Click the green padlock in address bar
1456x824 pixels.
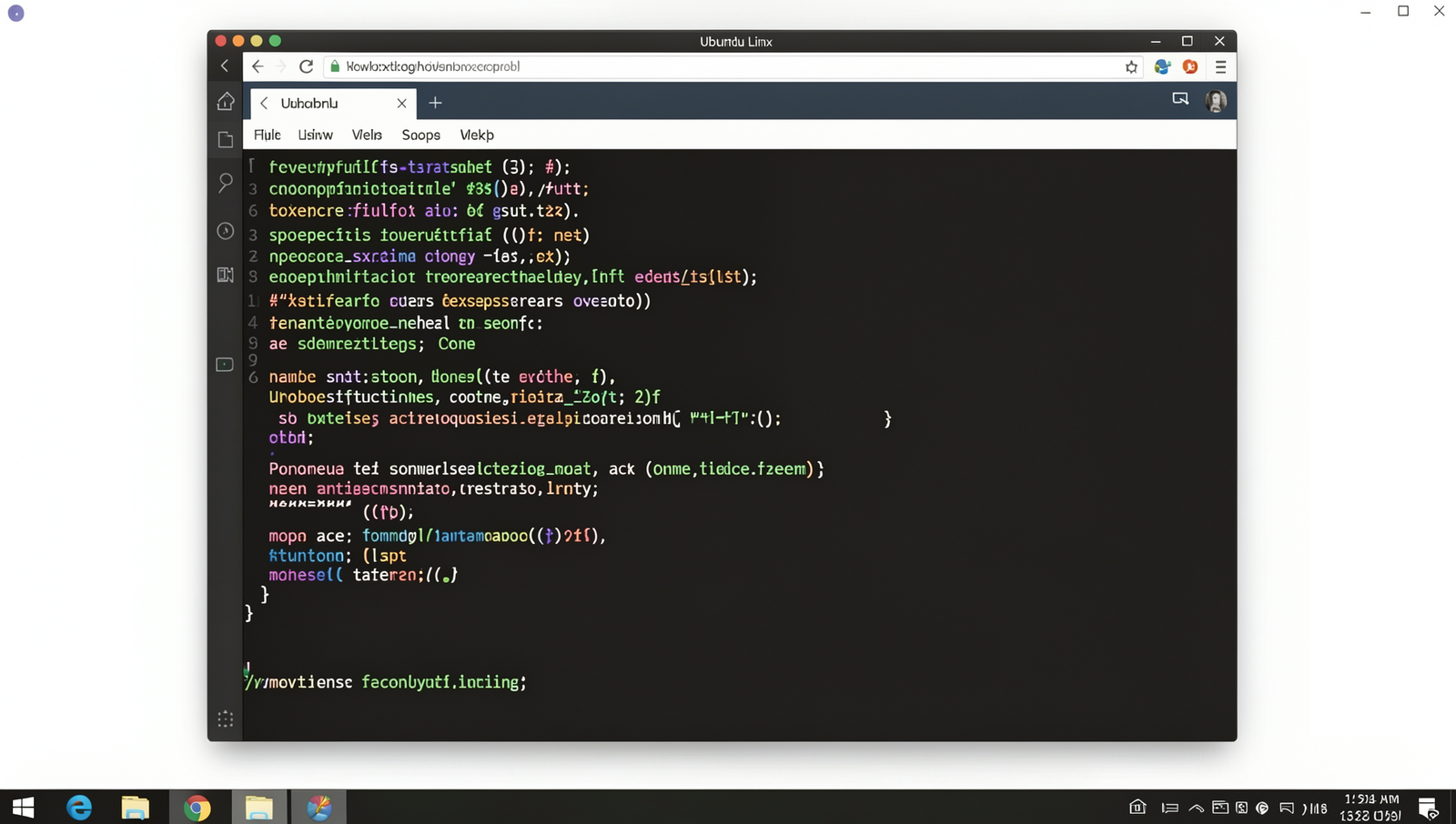pos(335,66)
